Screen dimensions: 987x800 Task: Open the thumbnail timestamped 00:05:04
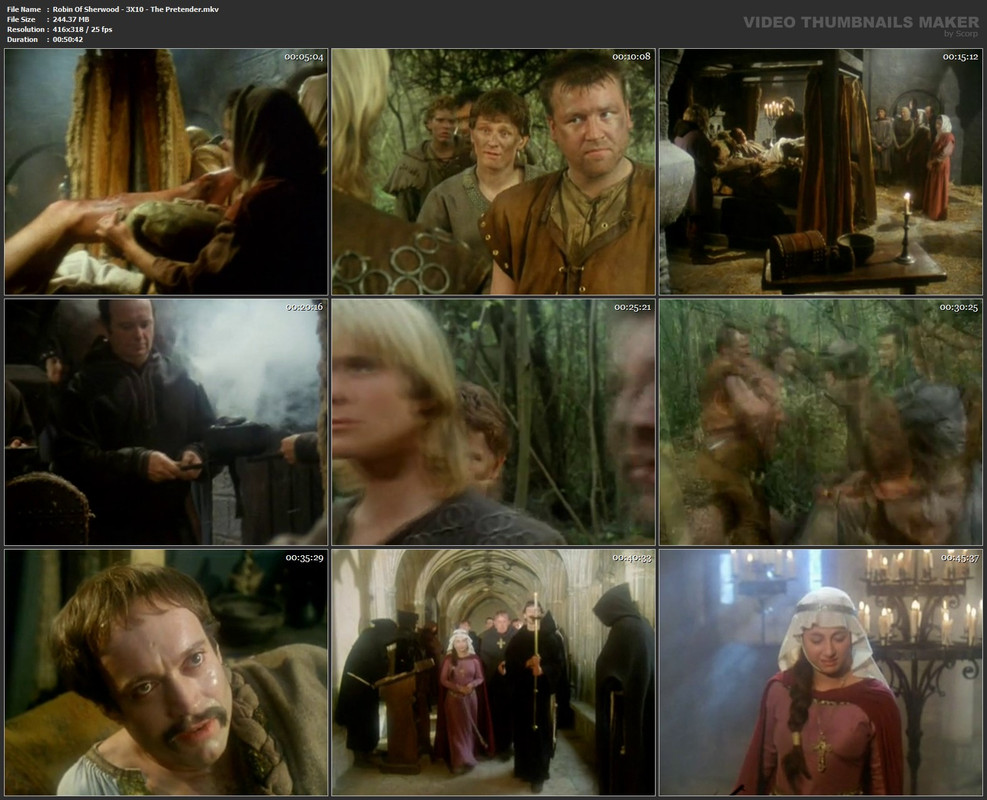pyautogui.click(x=166, y=172)
